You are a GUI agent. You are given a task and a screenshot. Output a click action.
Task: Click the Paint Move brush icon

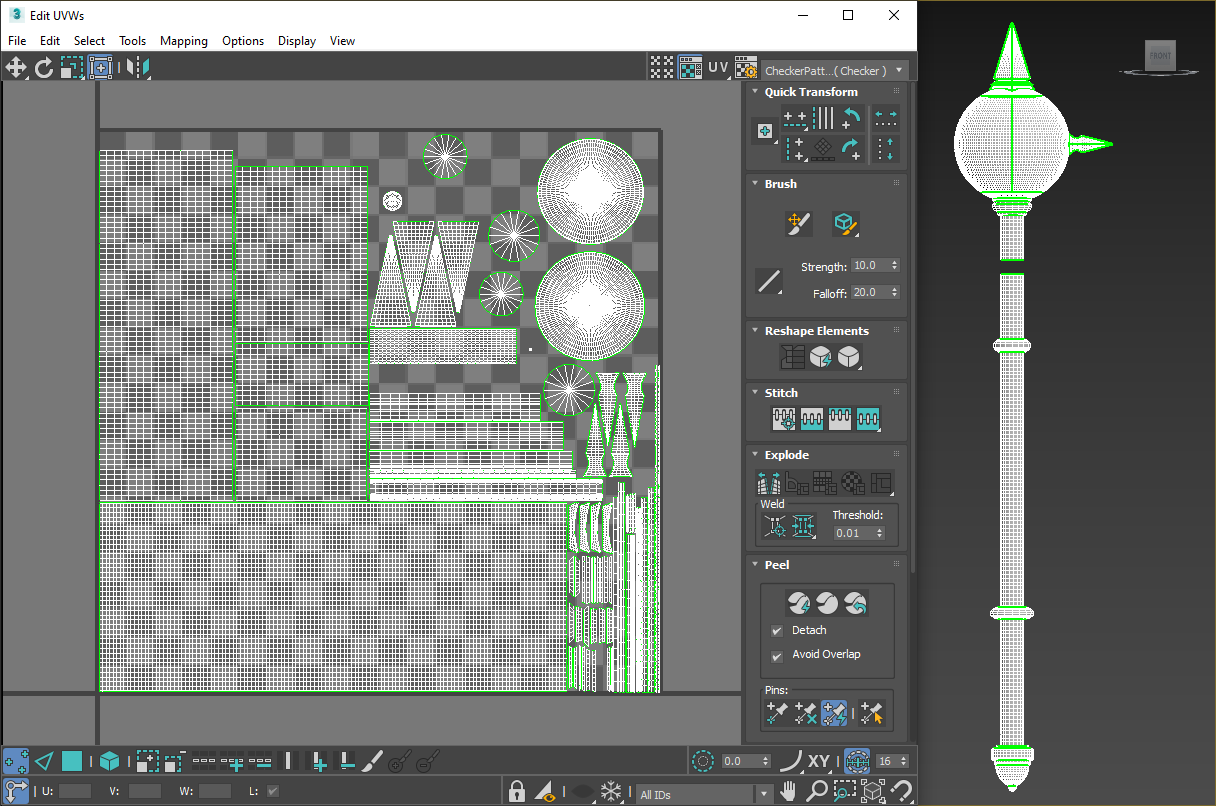[x=797, y=223]
